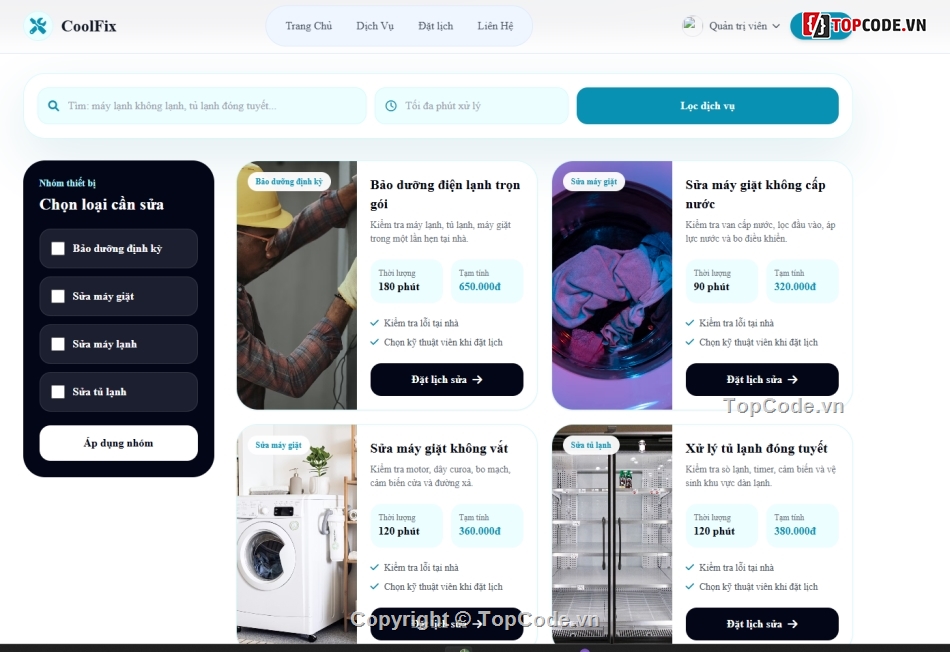The image size is (950, 652).
Task: Click Sửa máy giặt badge on purple card
Action: click(594, 182)
